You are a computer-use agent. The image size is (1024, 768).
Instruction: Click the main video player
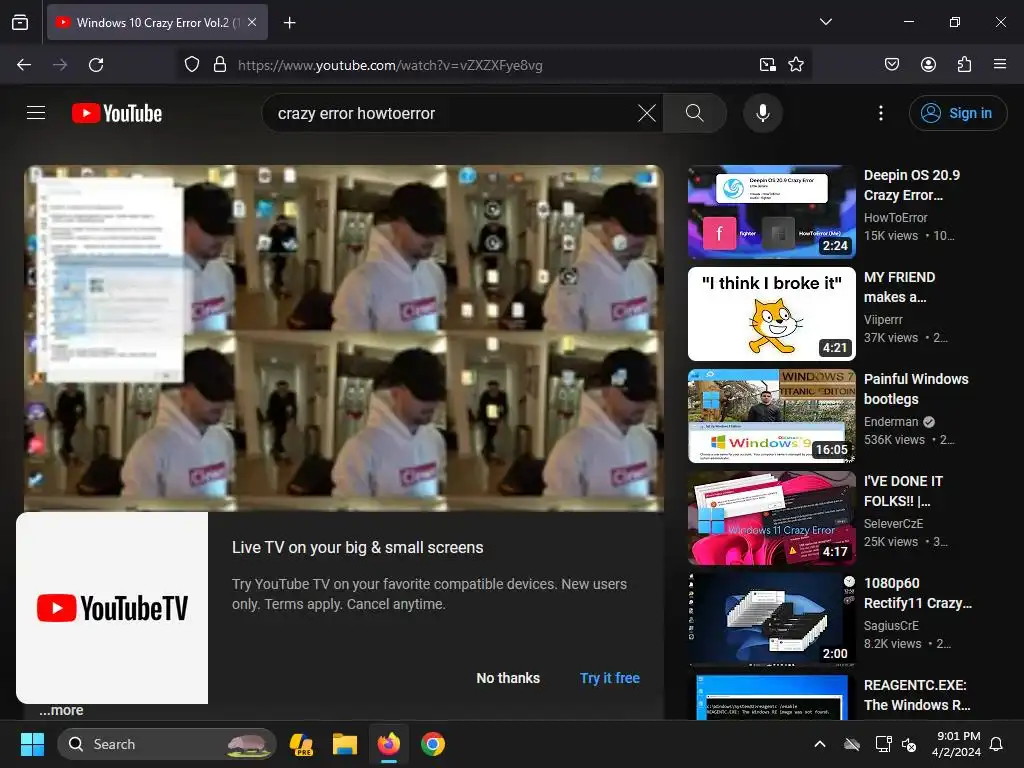click(344, 338)
